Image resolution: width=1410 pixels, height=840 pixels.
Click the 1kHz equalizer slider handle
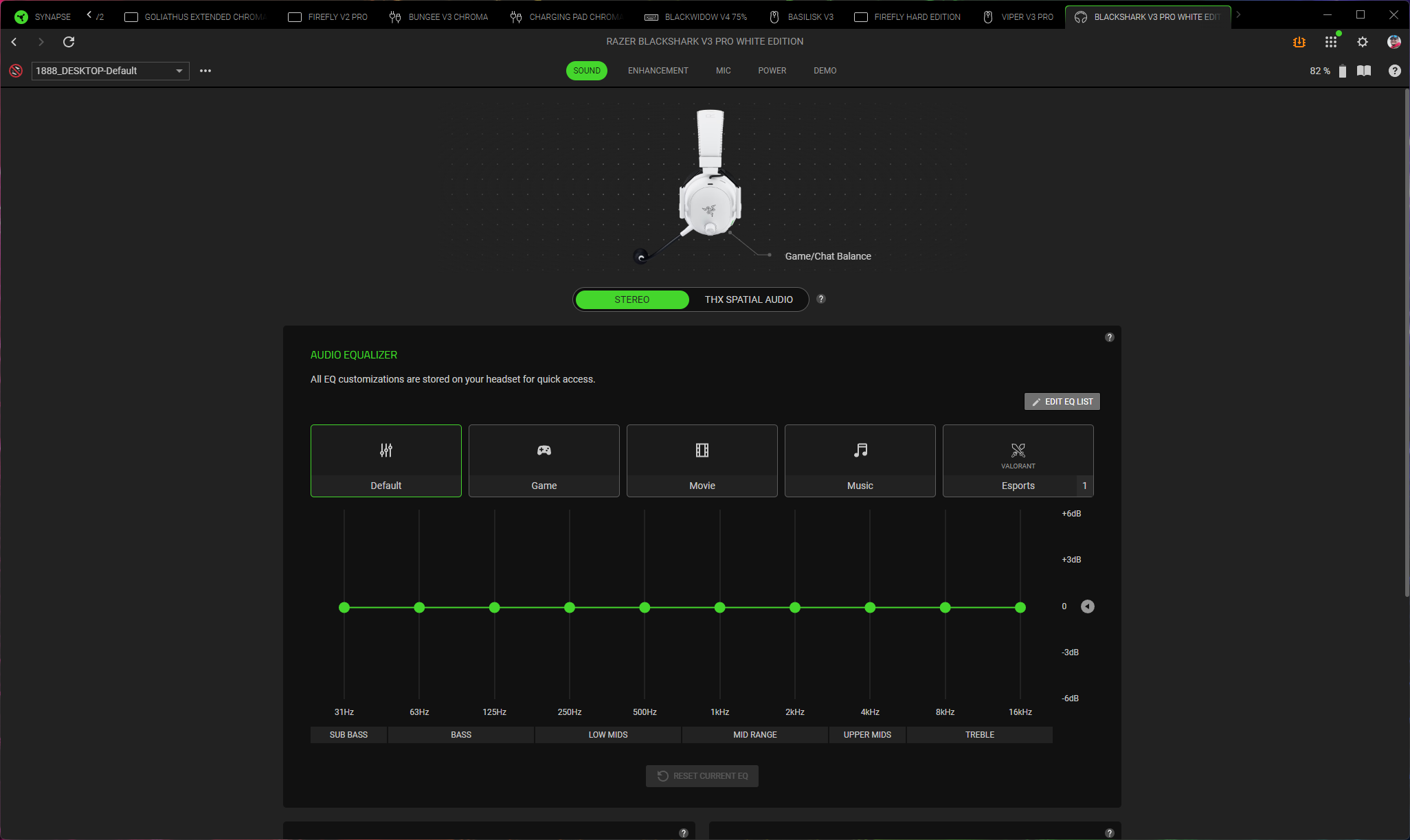[719, 607]
